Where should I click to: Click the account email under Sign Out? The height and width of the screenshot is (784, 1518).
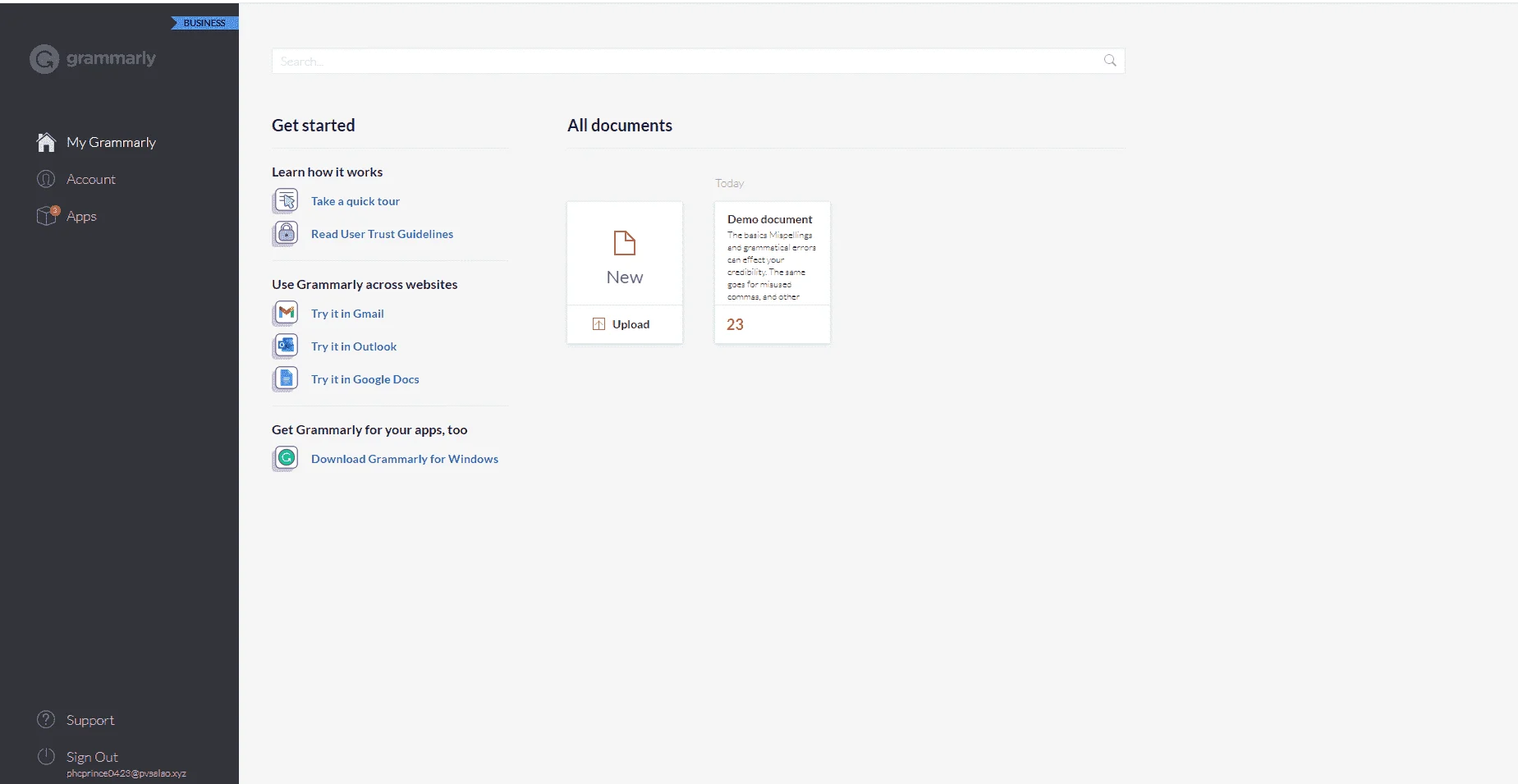(126, 773)
